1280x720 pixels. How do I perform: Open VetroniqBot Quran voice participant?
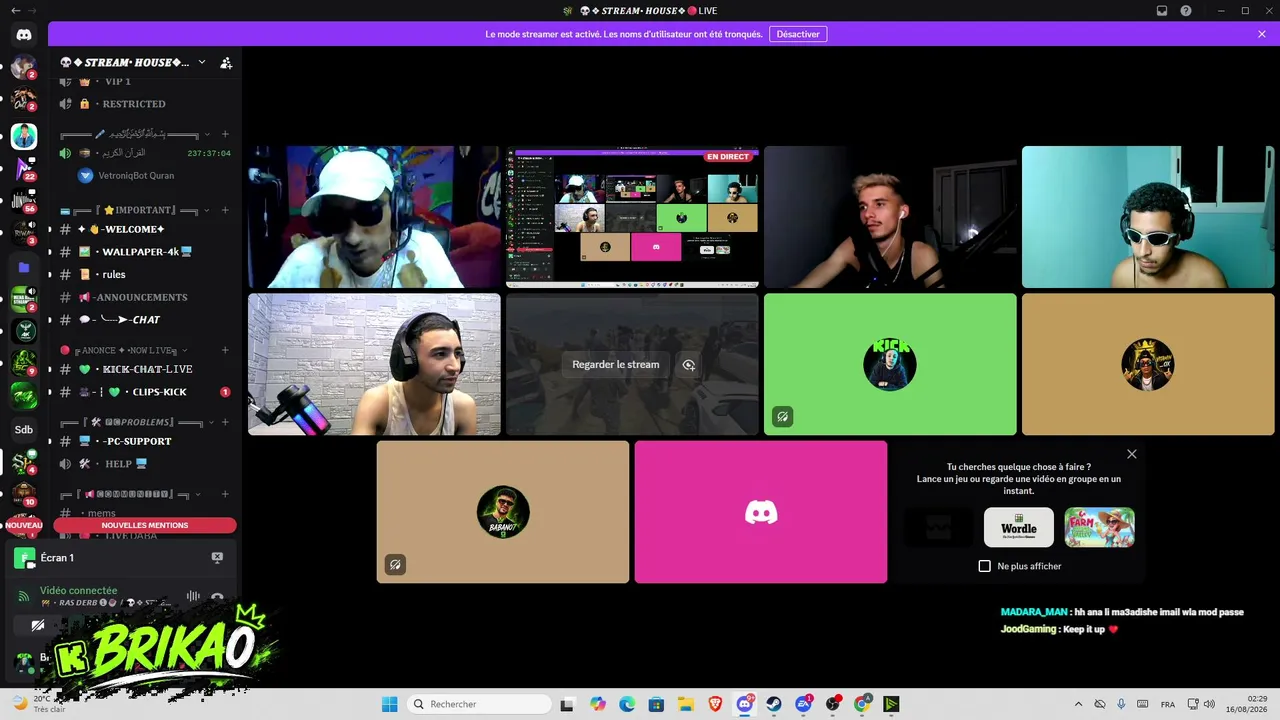tap(146, 175)
